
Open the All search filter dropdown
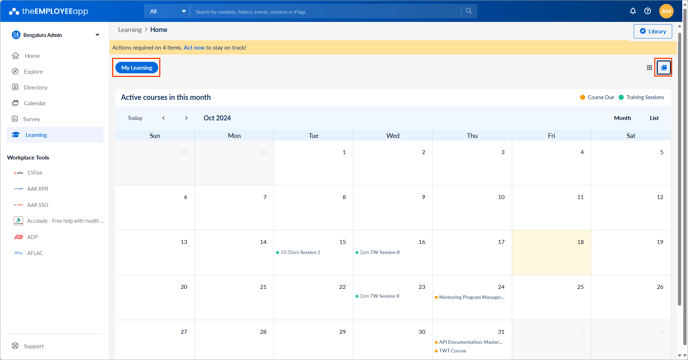click(167, 11)
